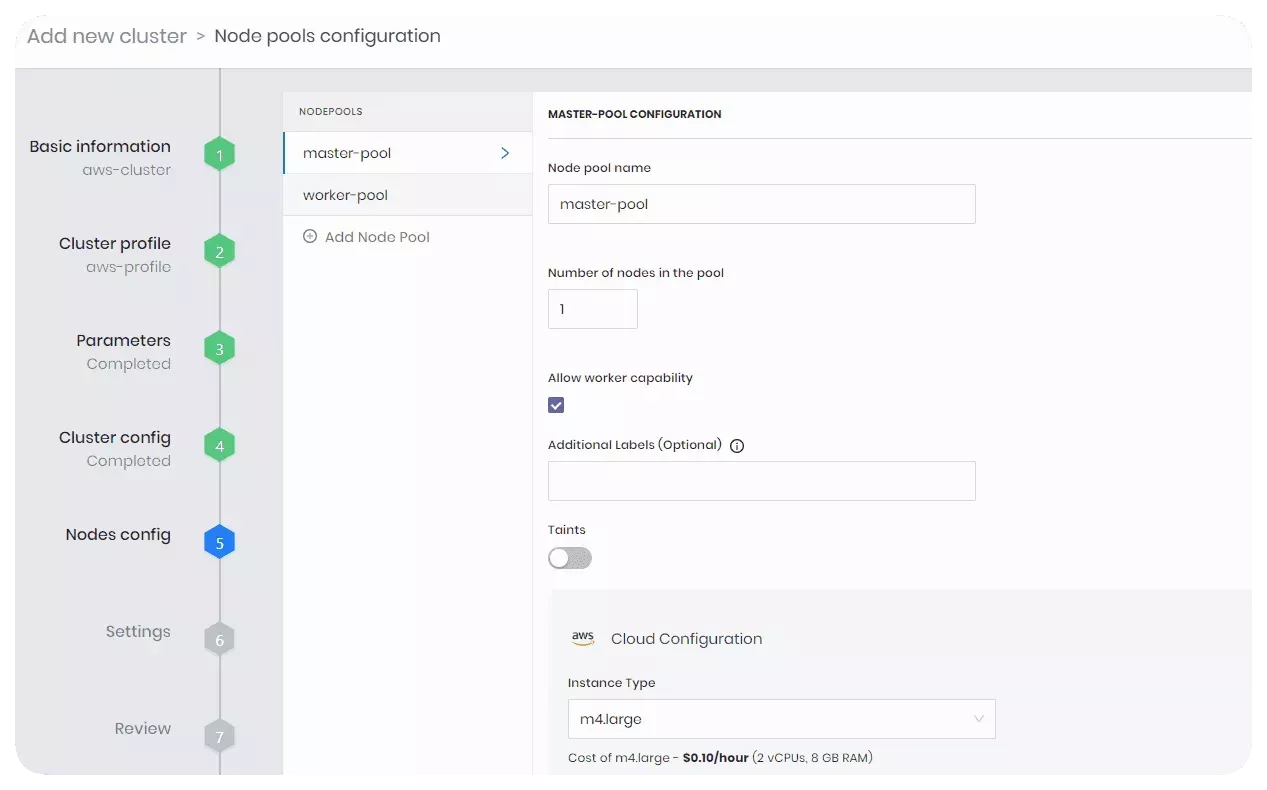The image size is (1267, 790).
Task: Click the Node pools configuration breadcrumb text
Action: [x=327, y=36]
